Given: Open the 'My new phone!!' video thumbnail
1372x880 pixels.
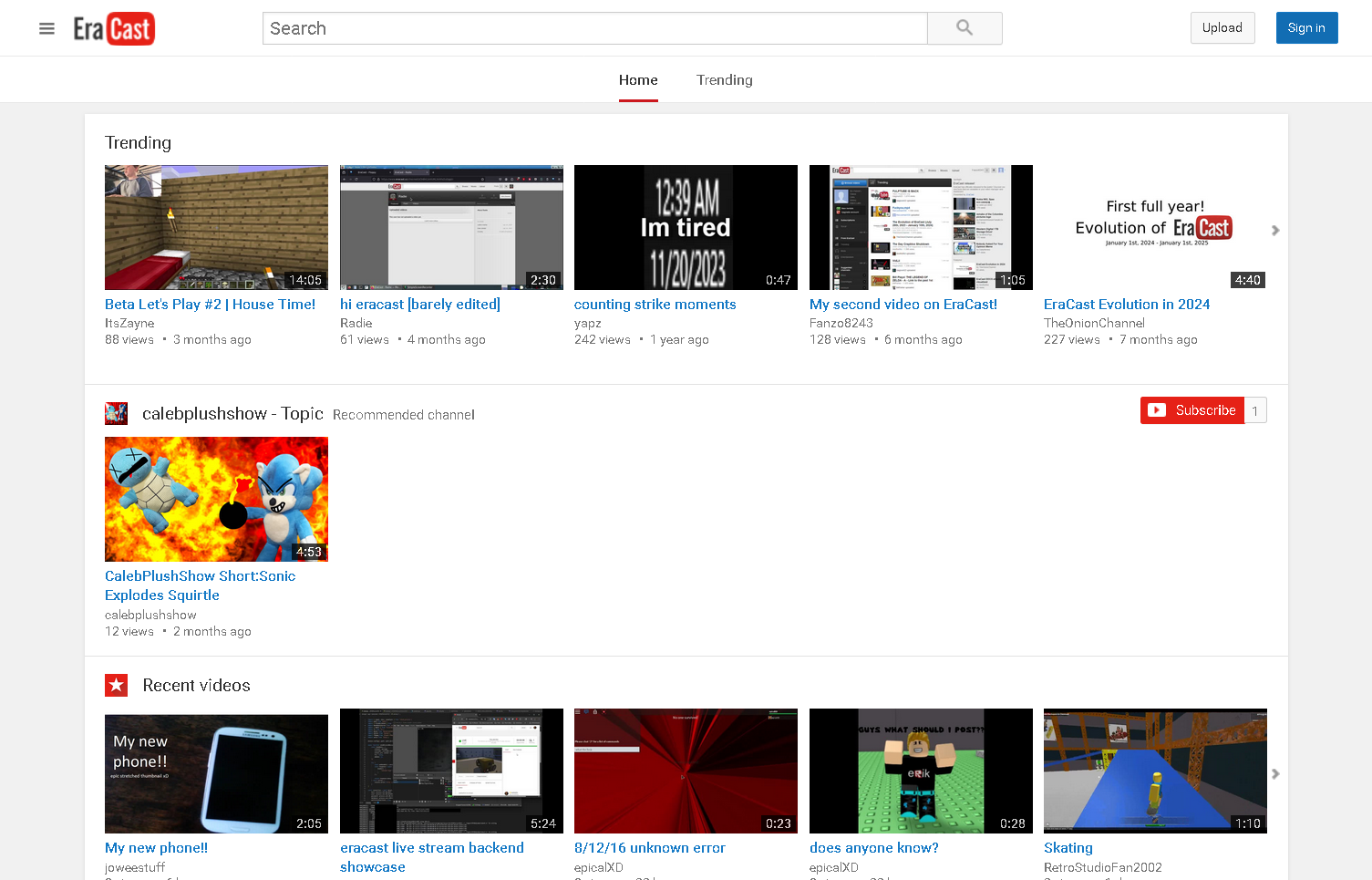Looking at the screenshot, I should tap(216, 772).
